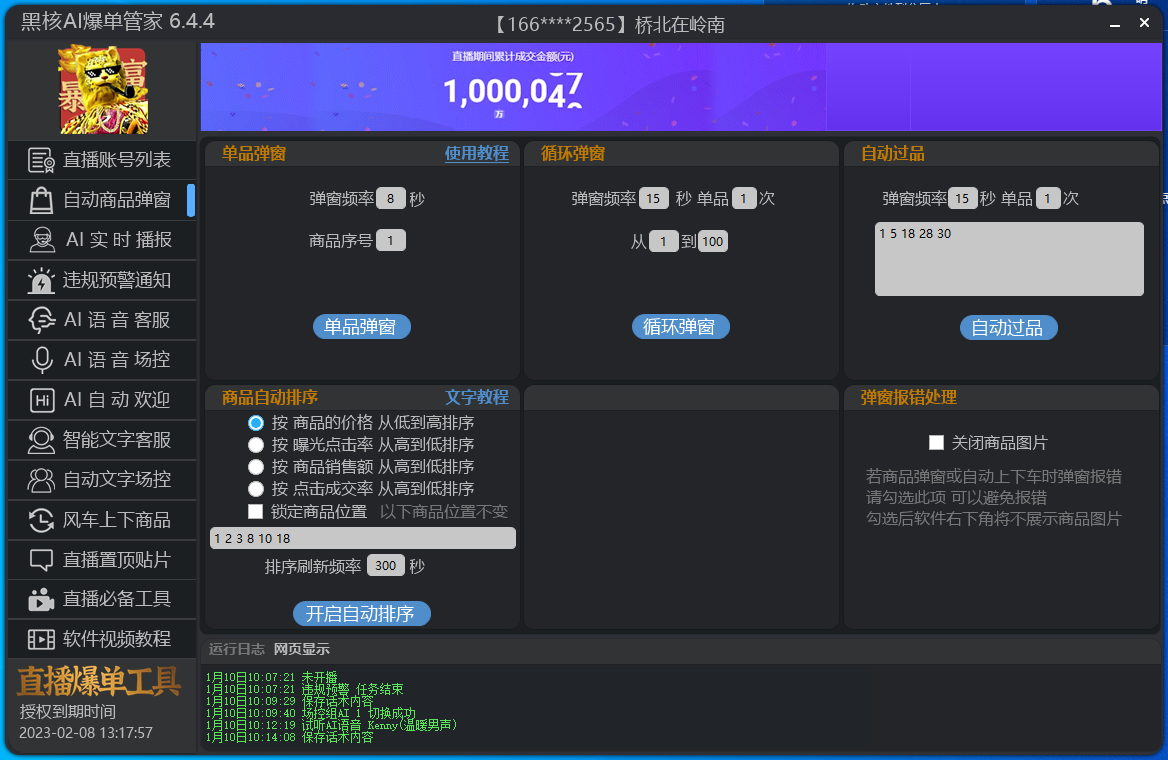Click the 试听AI语音 Kenny log entry
Screen dimensions: 1168x760
(331, 725)
